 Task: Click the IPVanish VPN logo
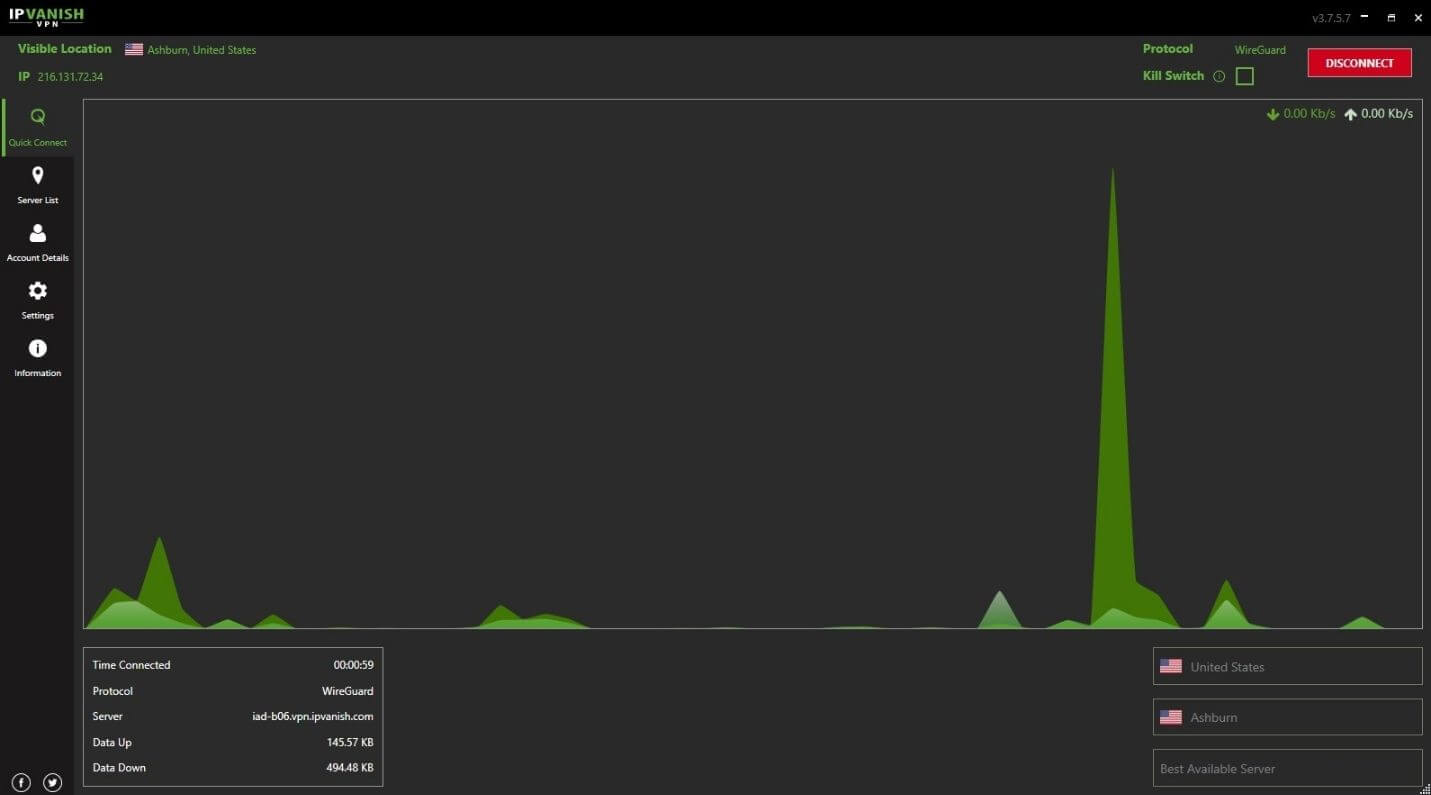[46, 16]
